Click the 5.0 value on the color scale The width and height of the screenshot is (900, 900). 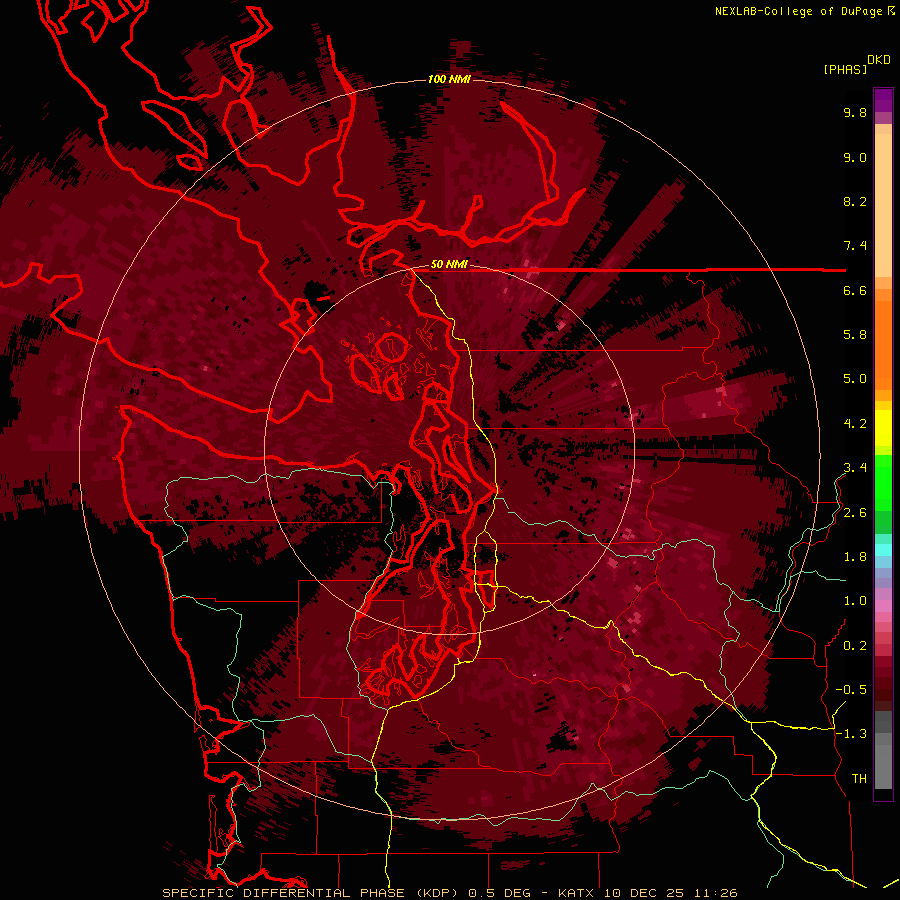(855, 379)
